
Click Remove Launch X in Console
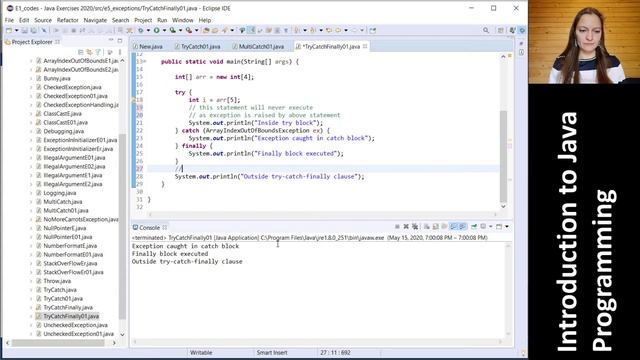pos(406,227)
